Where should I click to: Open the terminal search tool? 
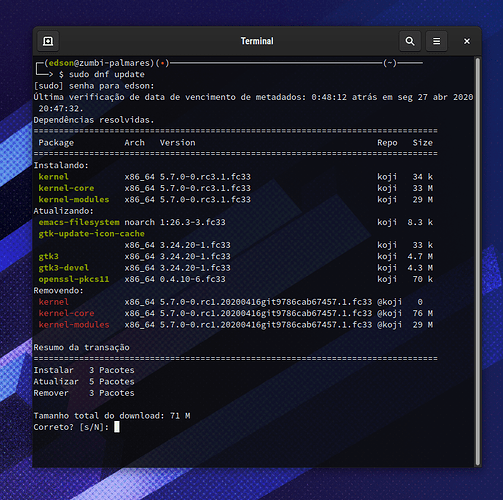[410, 41]
